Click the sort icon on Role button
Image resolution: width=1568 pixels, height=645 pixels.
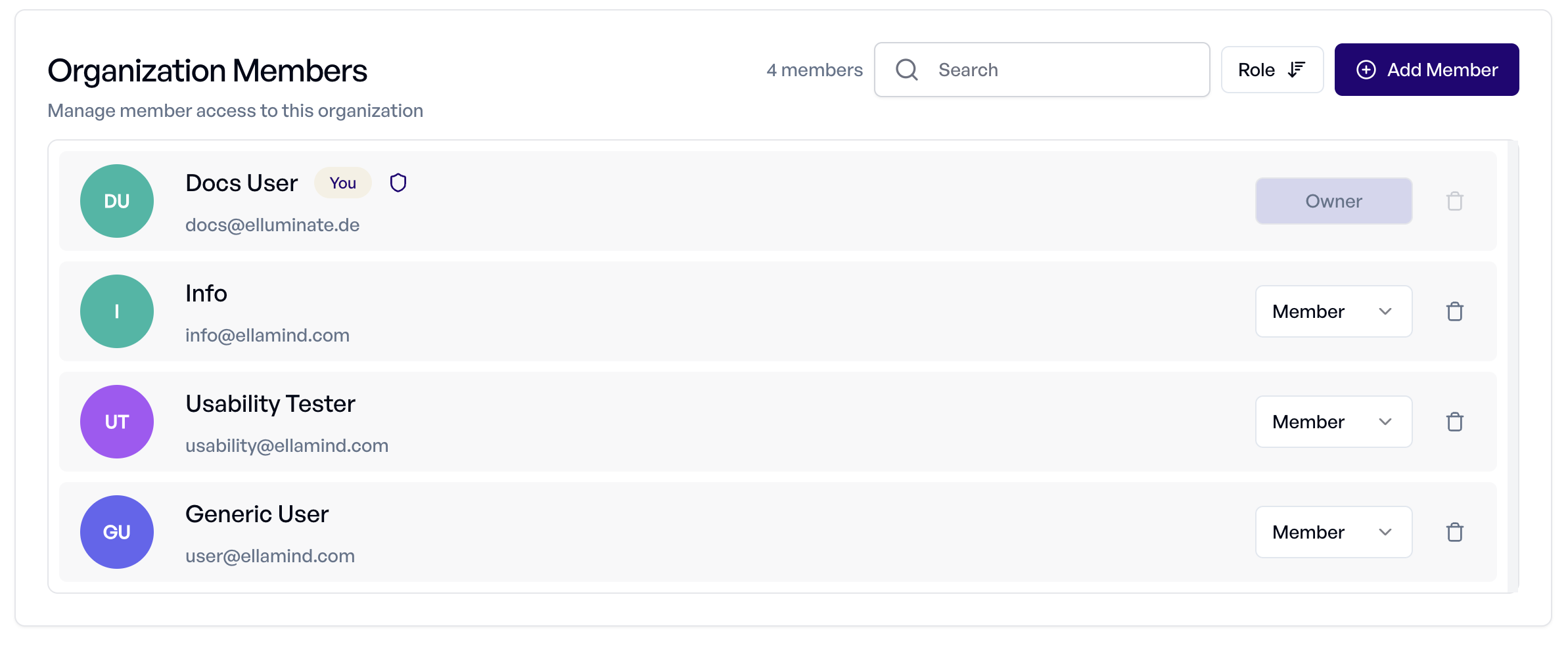(x=1297, y=70)
